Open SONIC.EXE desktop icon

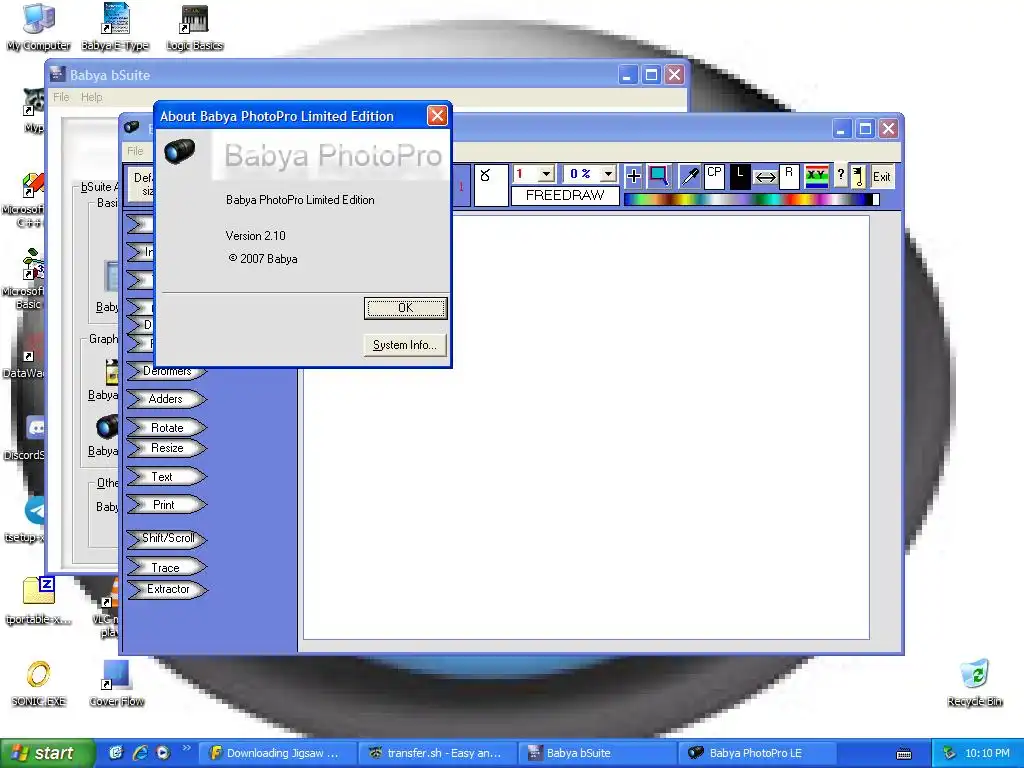click(x=39, y=684)
